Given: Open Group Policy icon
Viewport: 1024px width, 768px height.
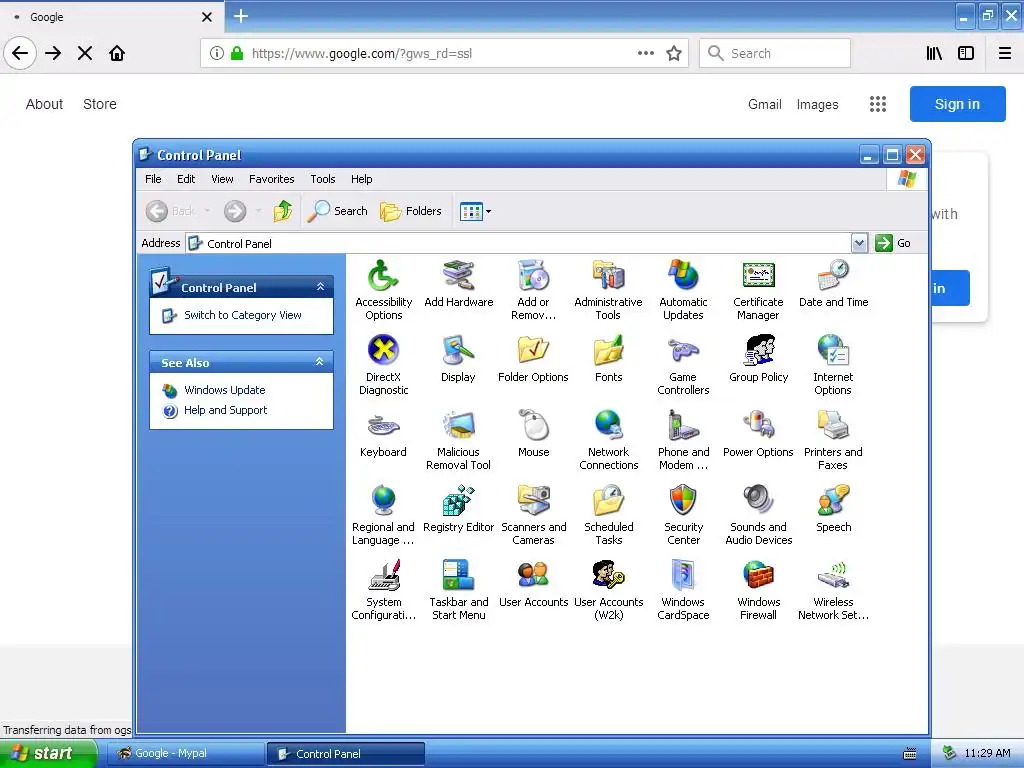Looking at the screenshot, I should point(758,359).
